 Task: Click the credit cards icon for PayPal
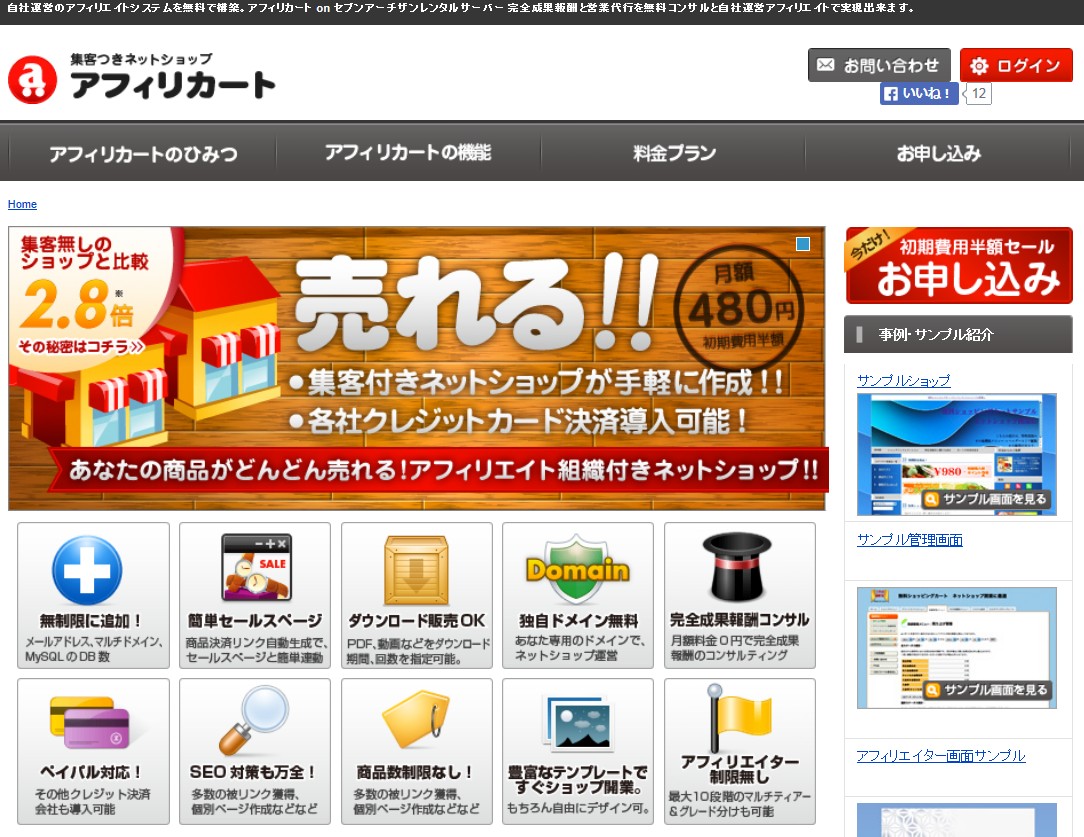[90, 722]
